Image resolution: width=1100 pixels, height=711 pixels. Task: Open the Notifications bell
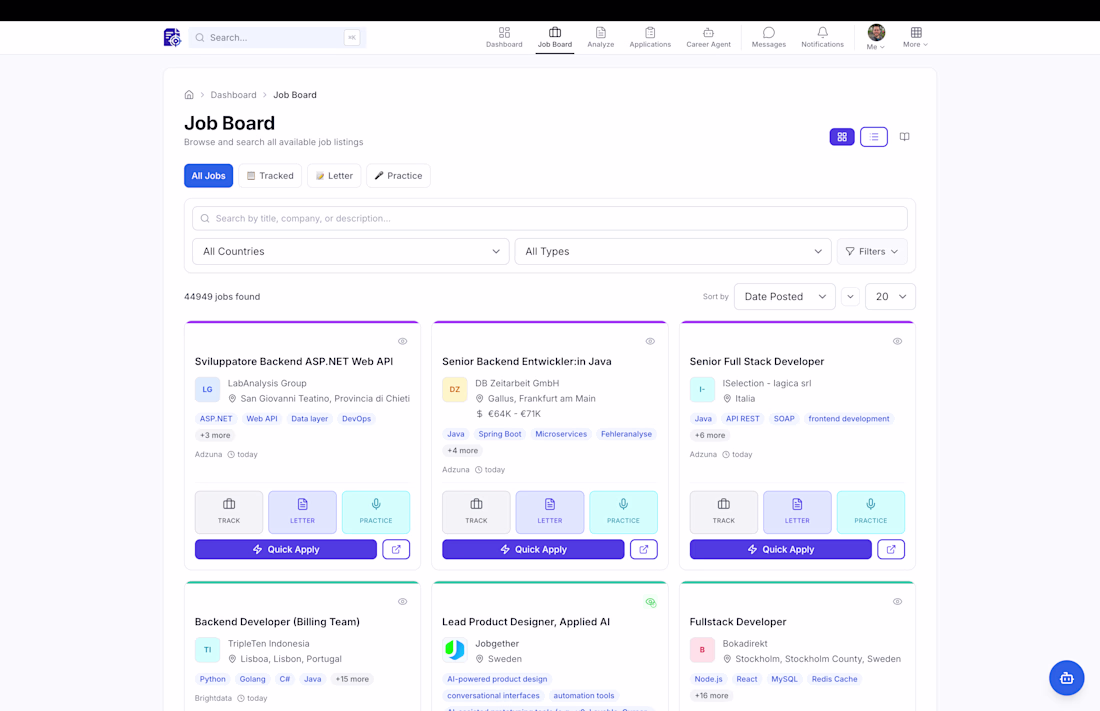tap(822, 37)
